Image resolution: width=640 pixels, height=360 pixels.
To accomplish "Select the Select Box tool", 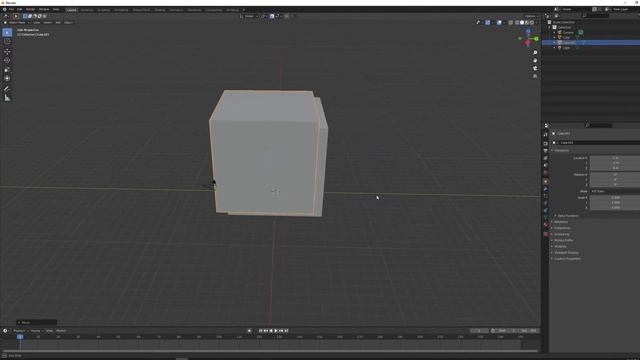I will [x=7, y=32].
